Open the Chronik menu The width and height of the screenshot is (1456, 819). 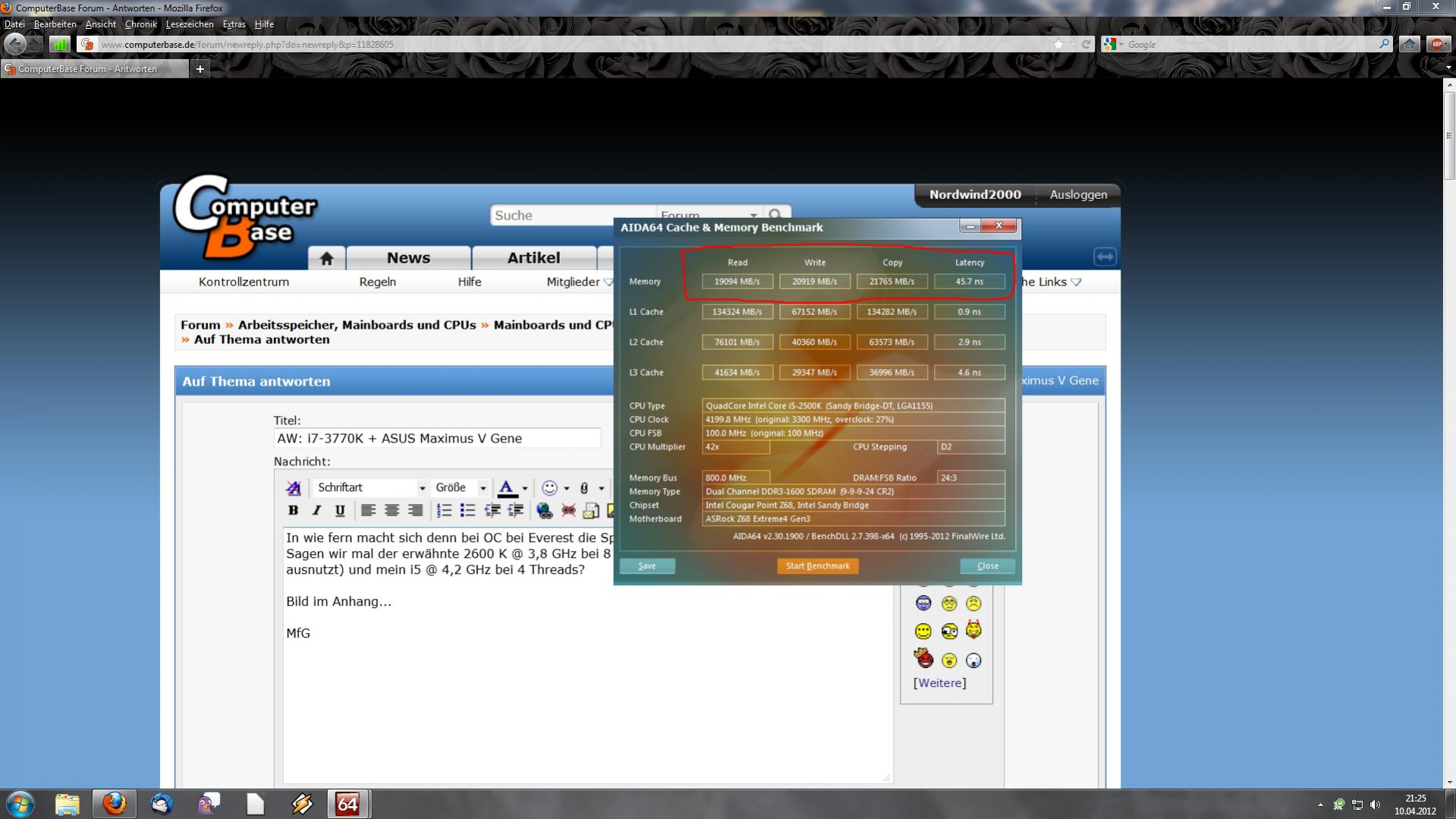(x=141, y=24)
